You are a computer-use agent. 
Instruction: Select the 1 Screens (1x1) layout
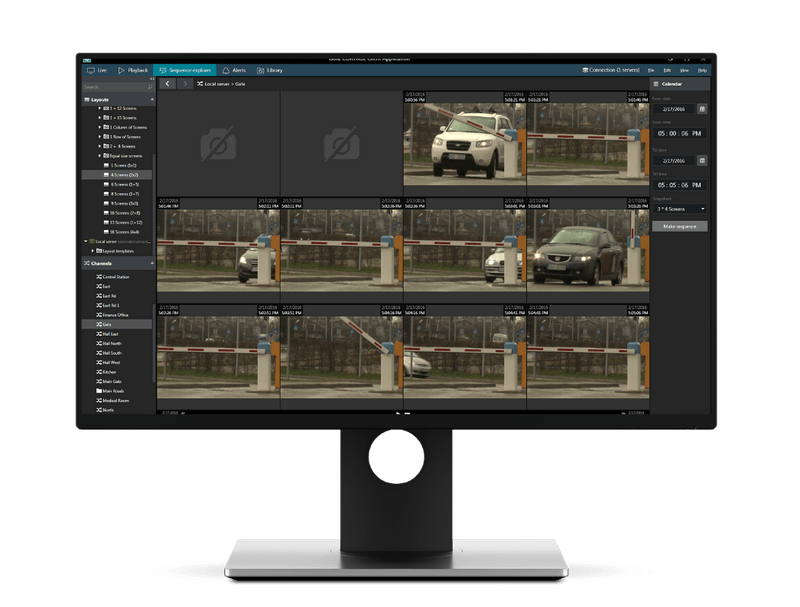[x=120, y=165]
